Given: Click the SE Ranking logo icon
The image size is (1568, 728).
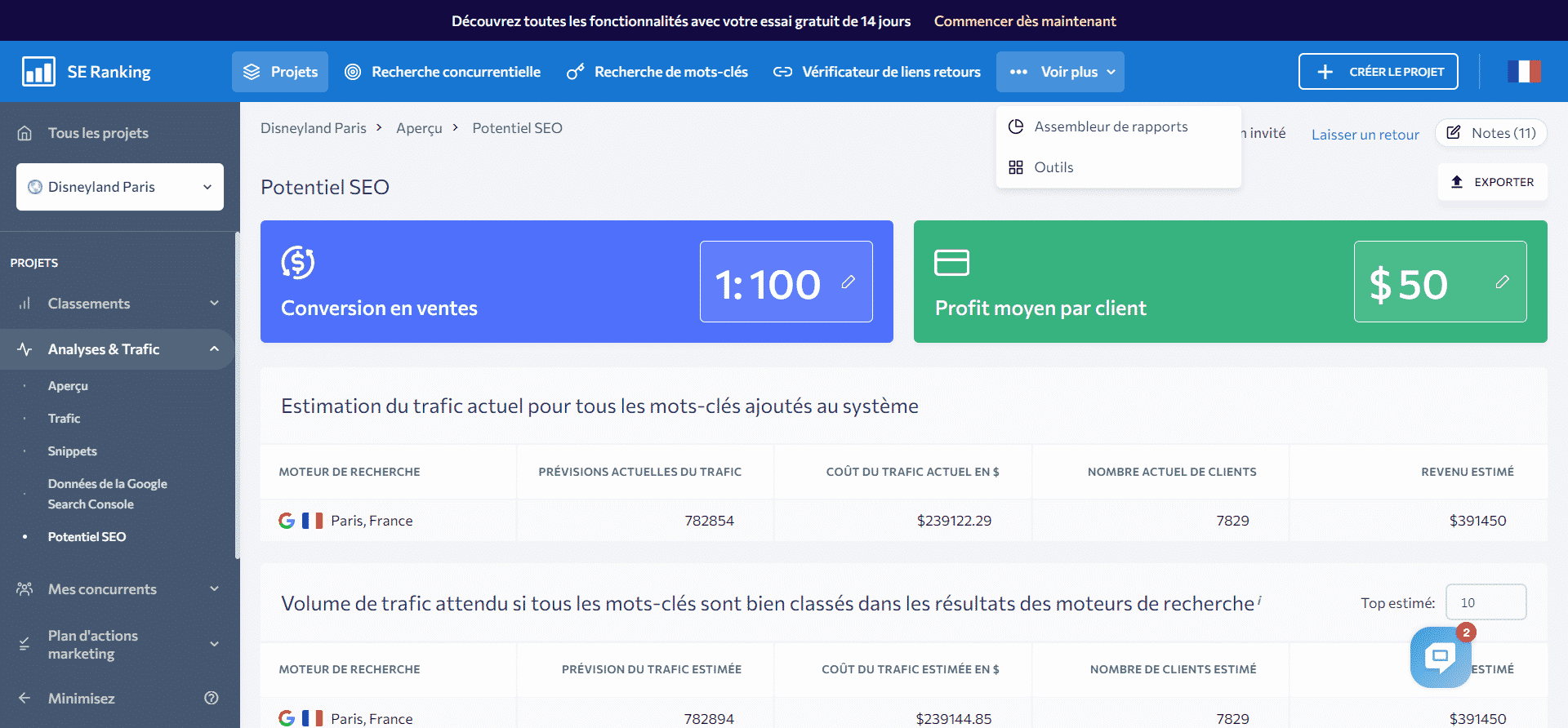Looking at the screenshot, I should (38, 72).
